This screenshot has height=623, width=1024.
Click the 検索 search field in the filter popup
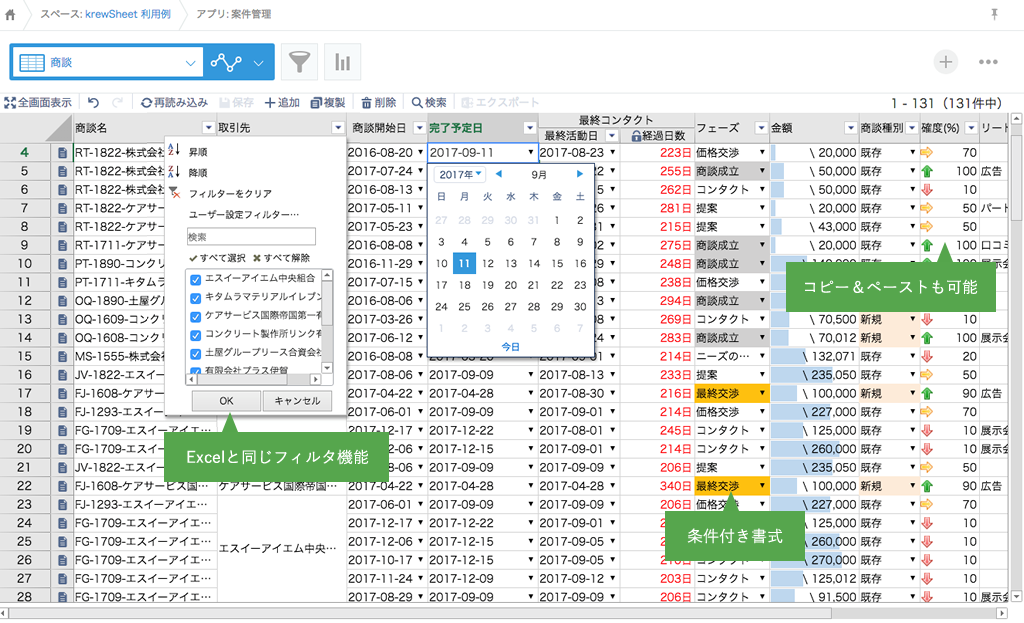[251, 236]
